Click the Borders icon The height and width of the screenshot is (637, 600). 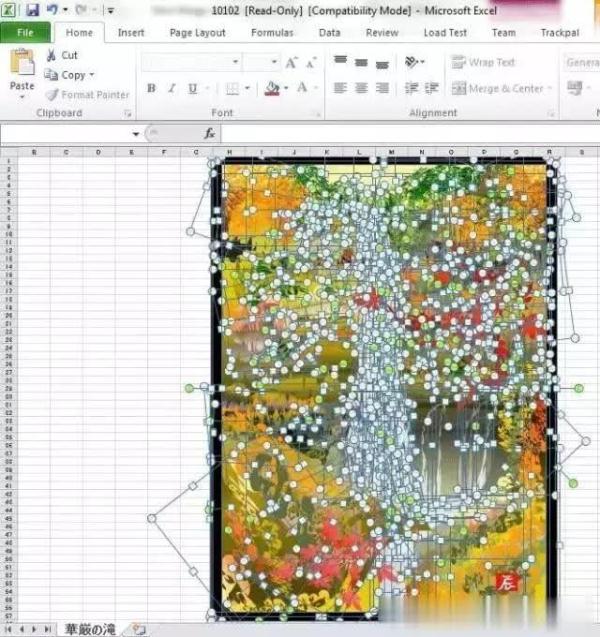pyautogui.click(x=232, y=89)
